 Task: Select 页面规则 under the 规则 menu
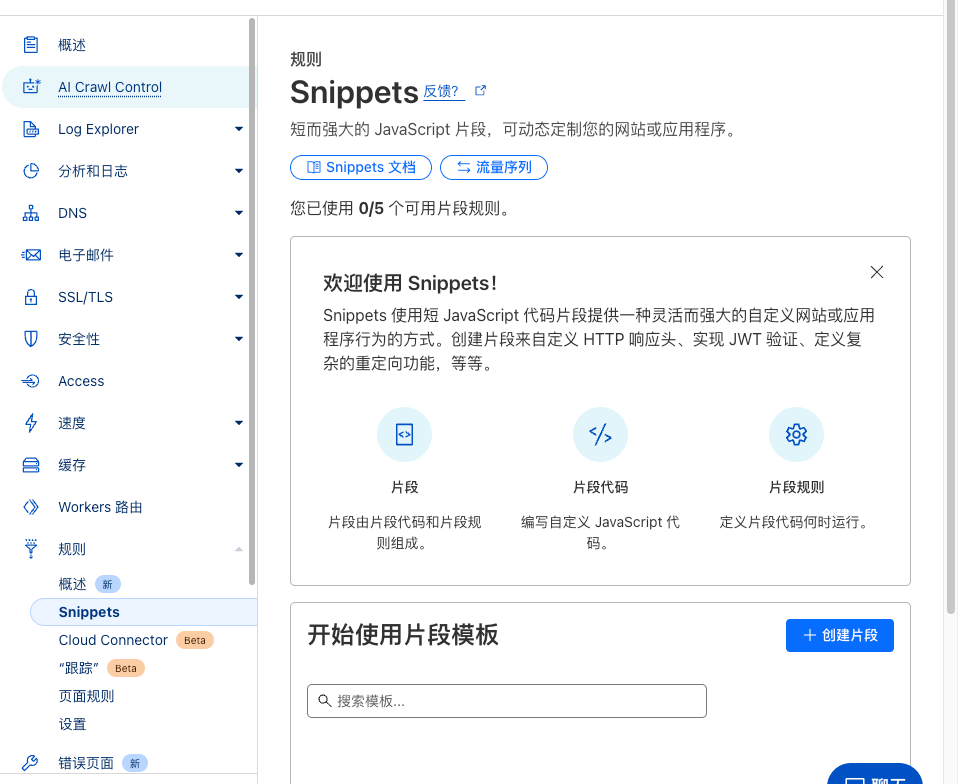[86, 696]
